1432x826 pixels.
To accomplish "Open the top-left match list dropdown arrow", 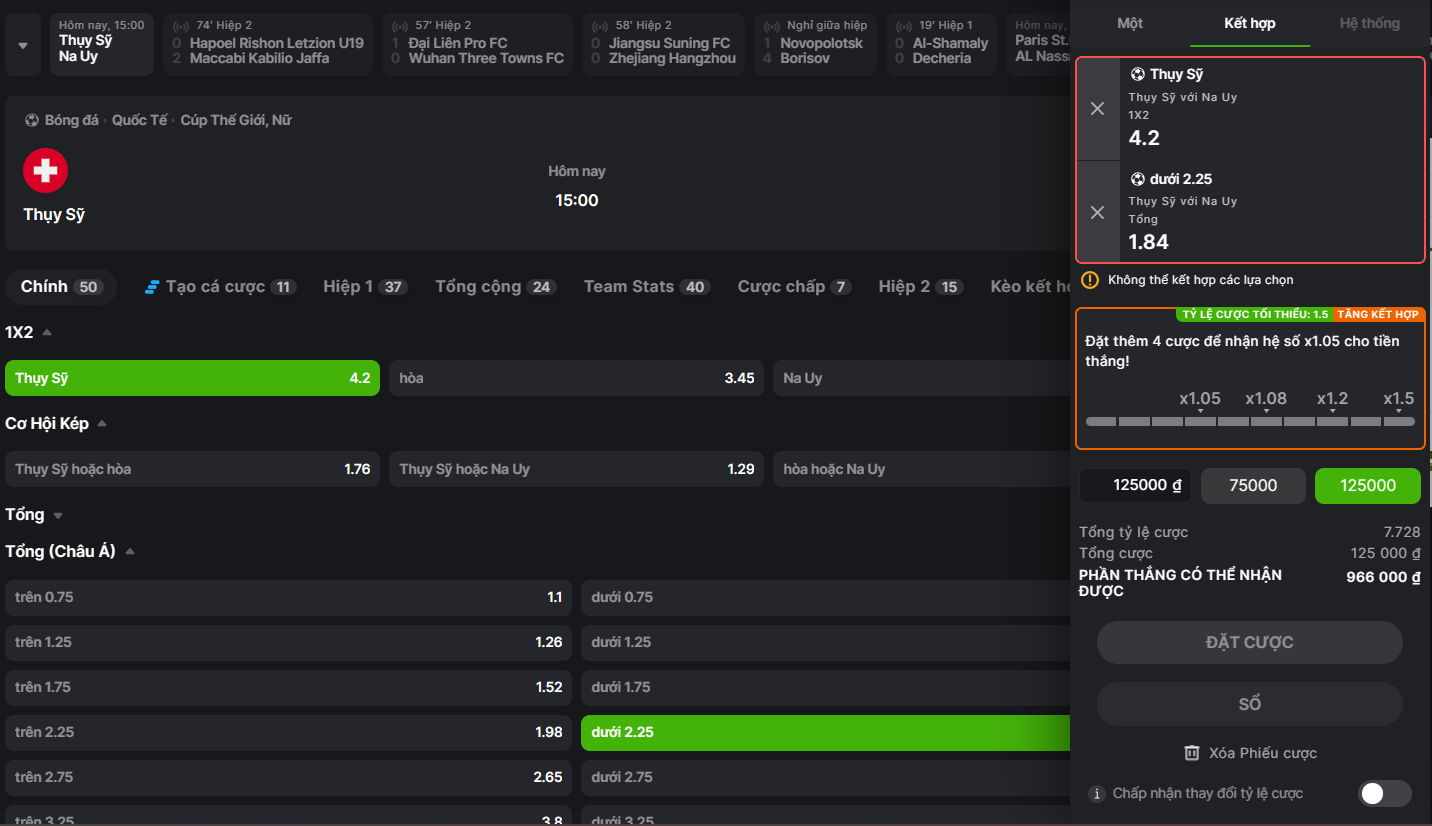I will point(23,46).
